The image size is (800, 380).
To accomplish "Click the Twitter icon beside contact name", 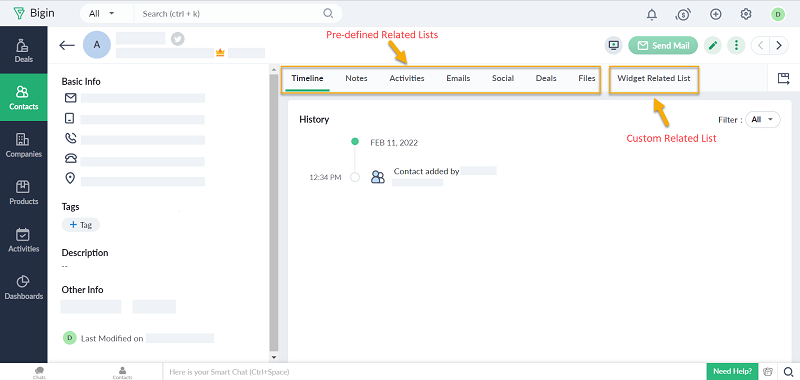I will (x=178, y=39).
